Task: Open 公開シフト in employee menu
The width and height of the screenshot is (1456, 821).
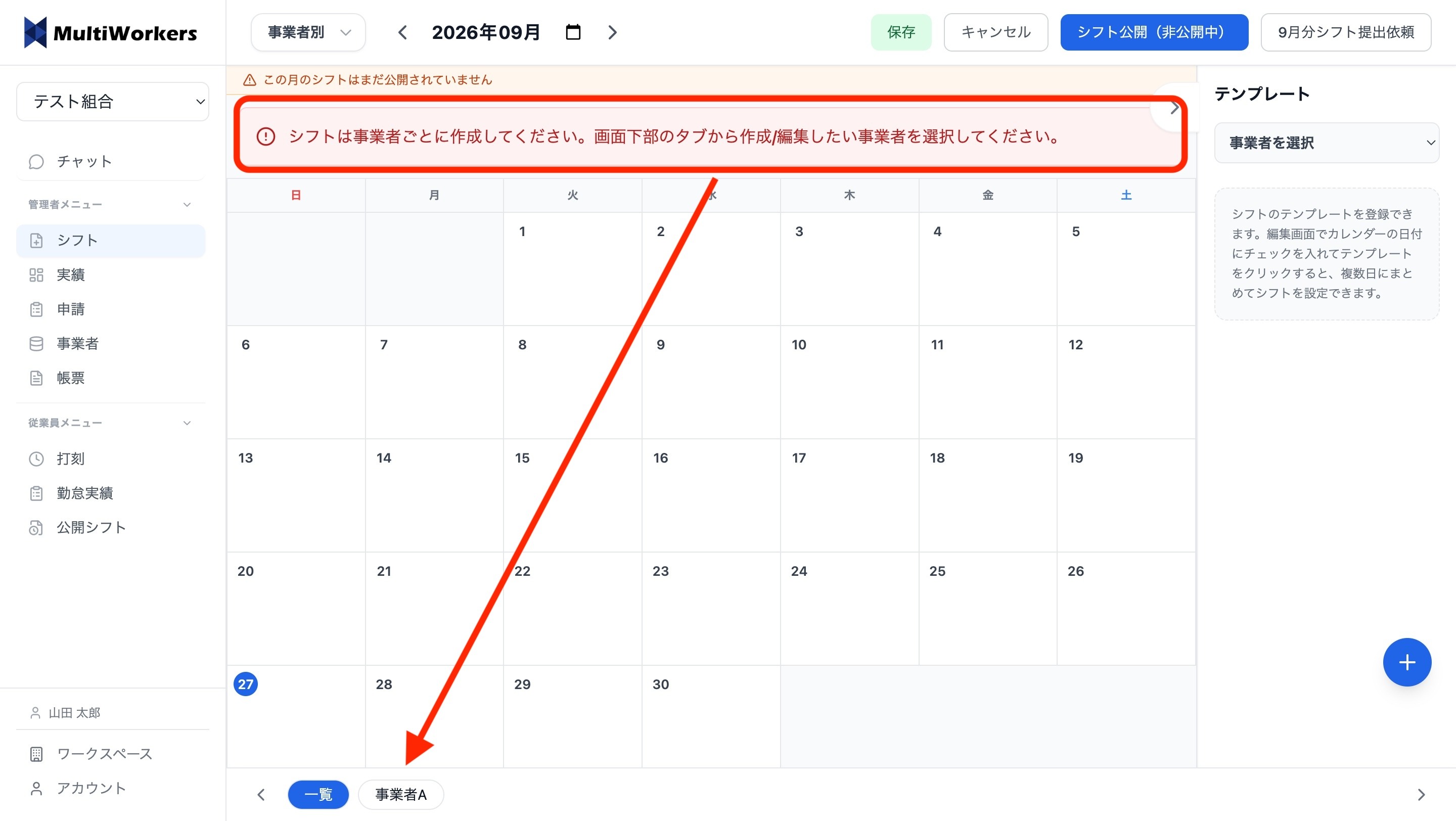Action: (x=111, y=528)
